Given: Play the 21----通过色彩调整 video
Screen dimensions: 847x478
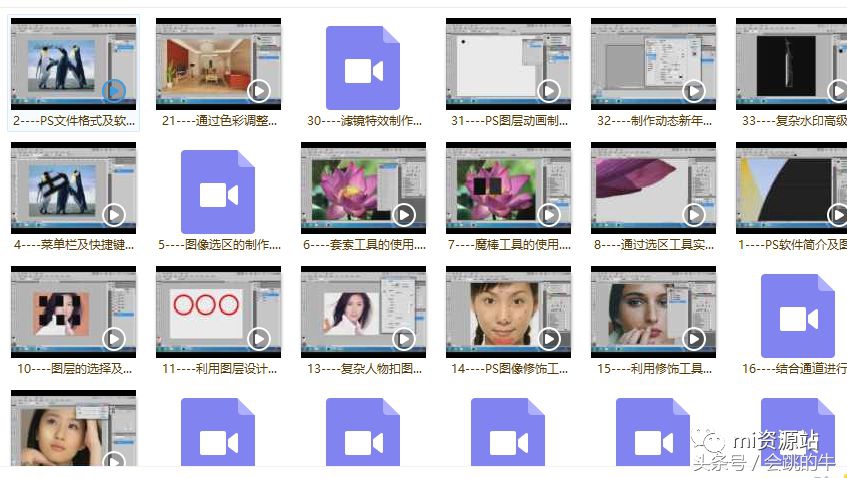Looking at the screenshot, I should point(259,91).
